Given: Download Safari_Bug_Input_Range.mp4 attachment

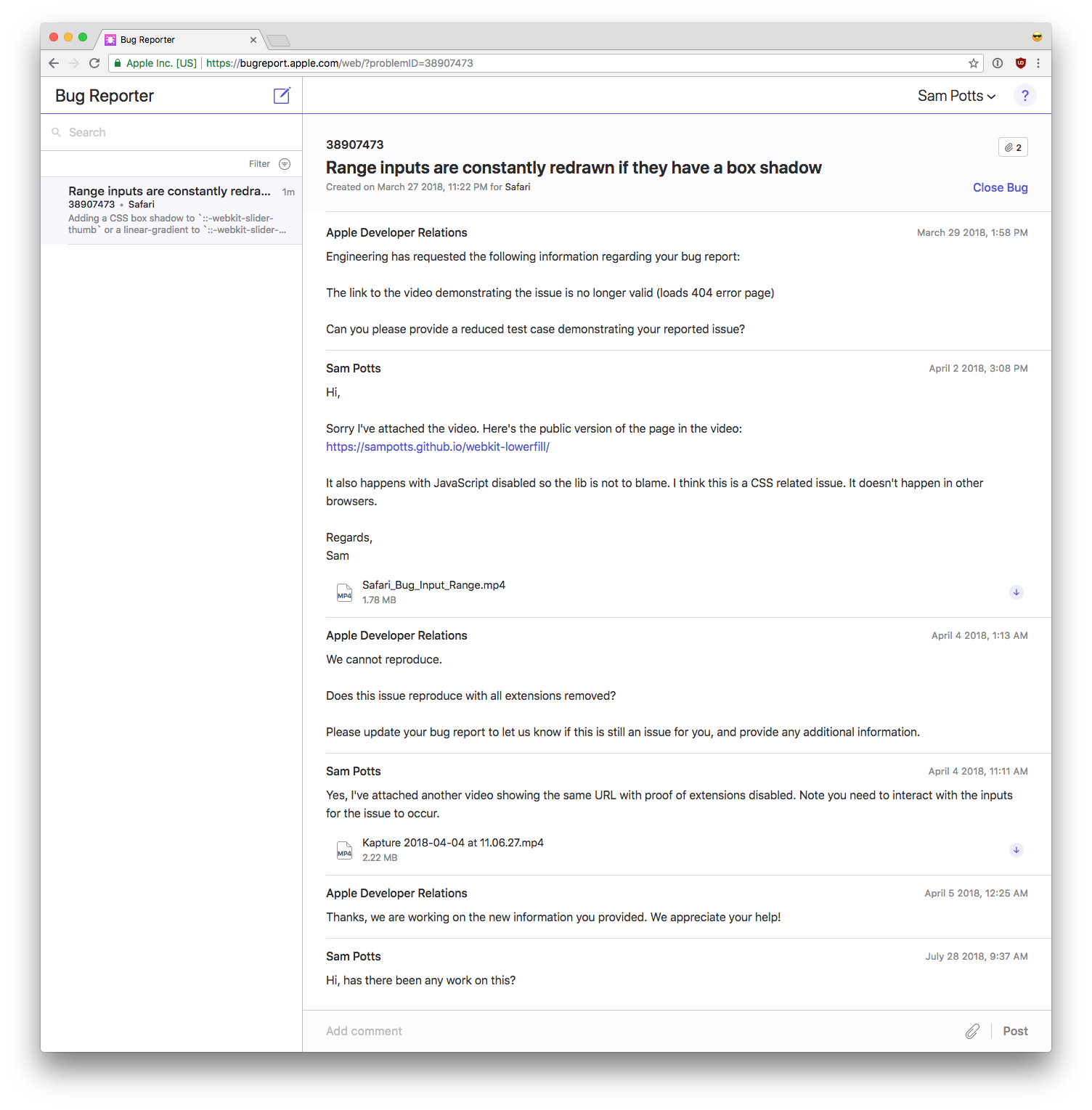Looking at the screenshot, I should pos(1016,592).
